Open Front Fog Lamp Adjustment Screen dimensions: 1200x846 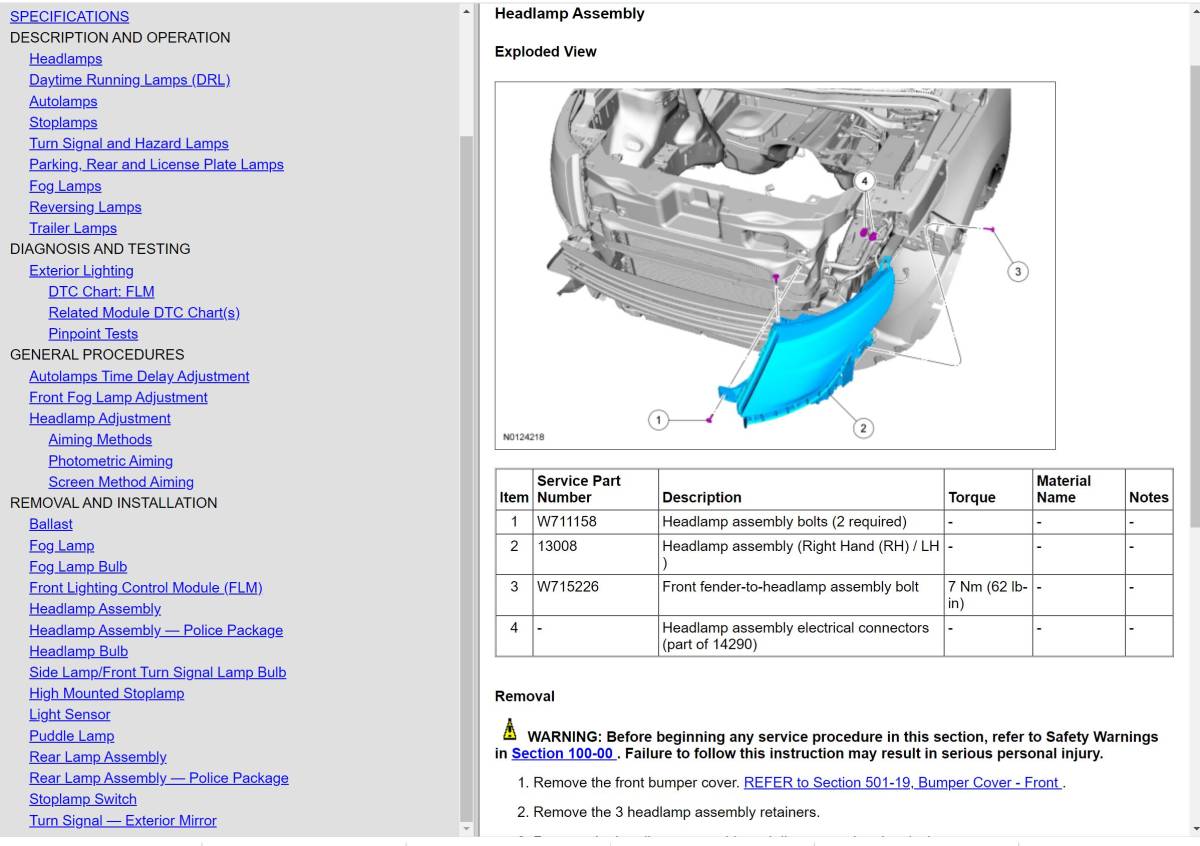point(118,397)
